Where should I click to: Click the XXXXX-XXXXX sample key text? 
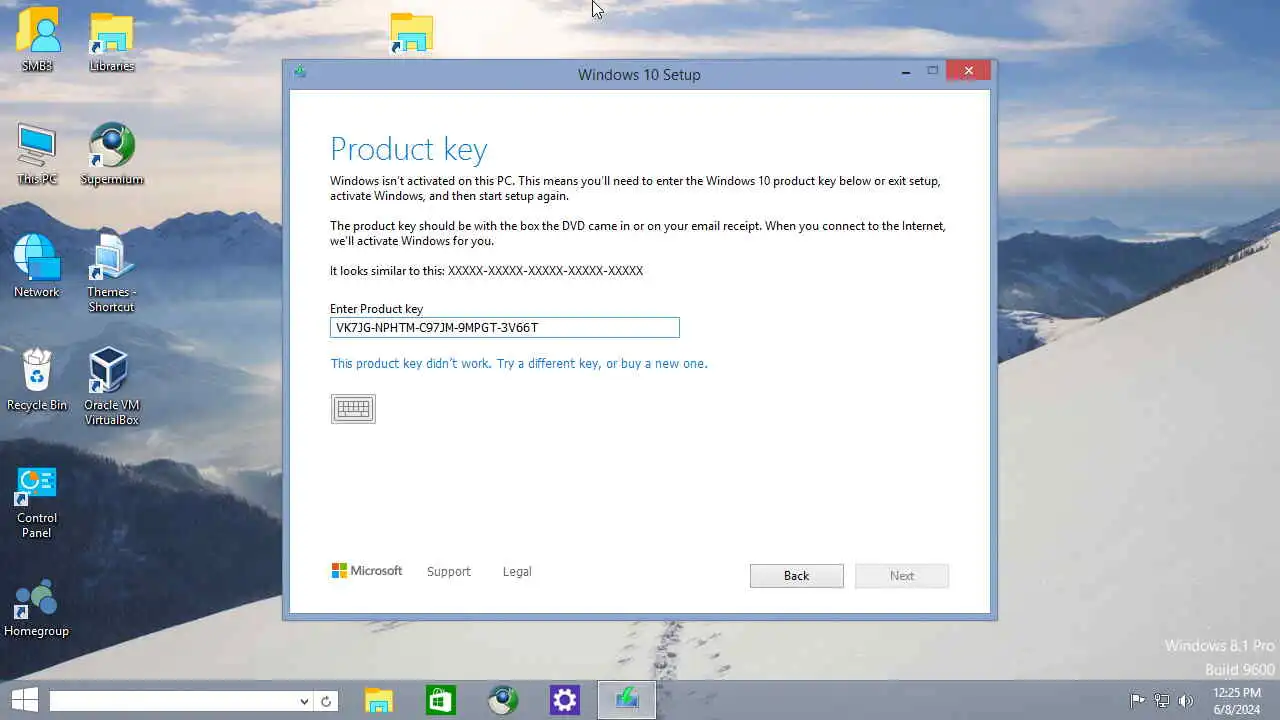coord(545,271)
